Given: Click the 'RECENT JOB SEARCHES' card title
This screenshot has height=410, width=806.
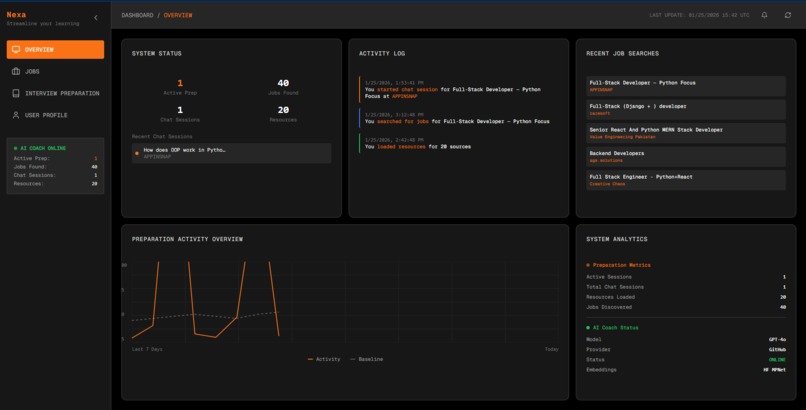Looking at the screenshot, I should (x=622, y=53).
